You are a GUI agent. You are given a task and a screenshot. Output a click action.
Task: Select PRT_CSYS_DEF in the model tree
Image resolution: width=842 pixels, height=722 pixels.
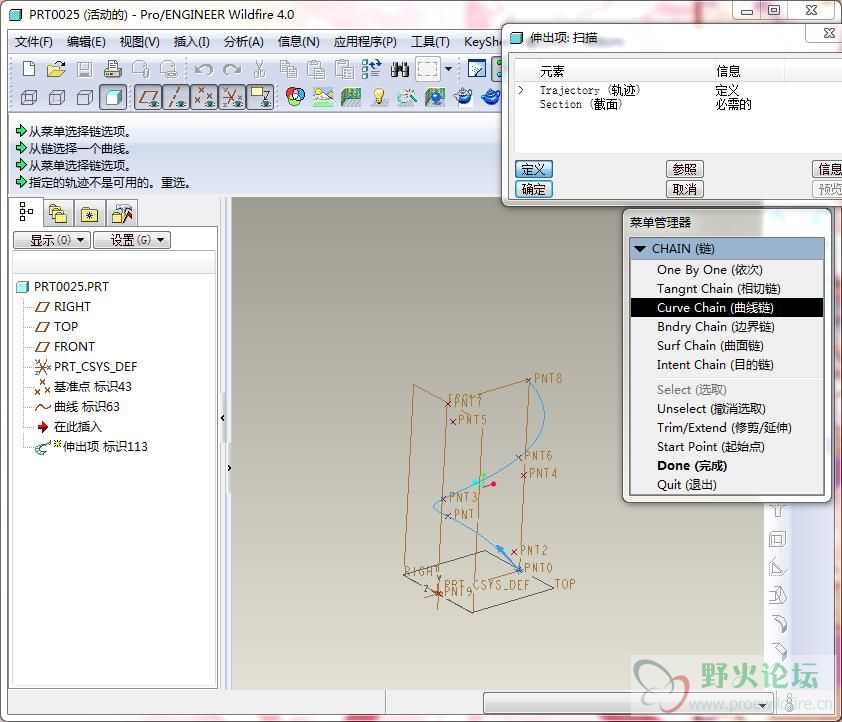95,367
